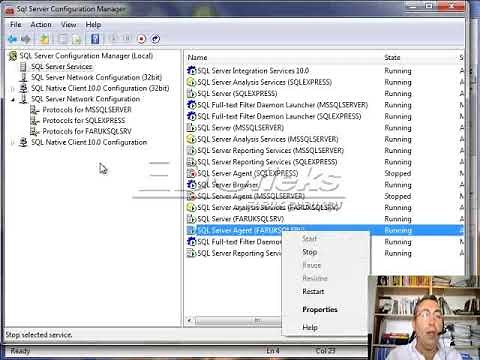Select "SQL Server Analysis Services (FARUKSQLSRV)" row
Screen dimensions: 480x360
(323, 207)
